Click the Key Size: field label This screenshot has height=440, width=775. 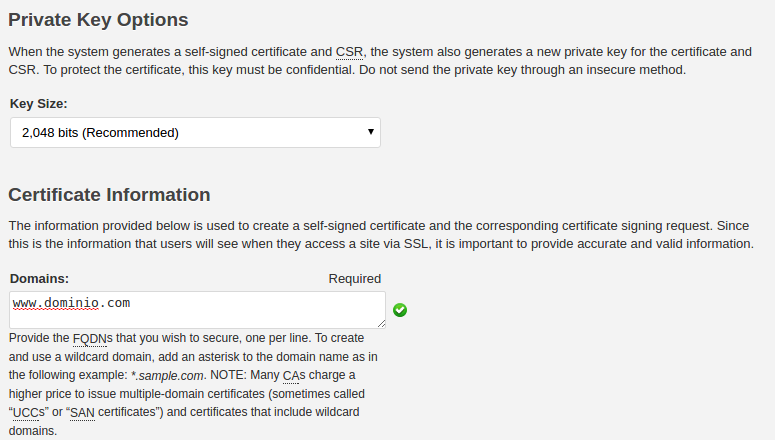[x=39, y=104]
